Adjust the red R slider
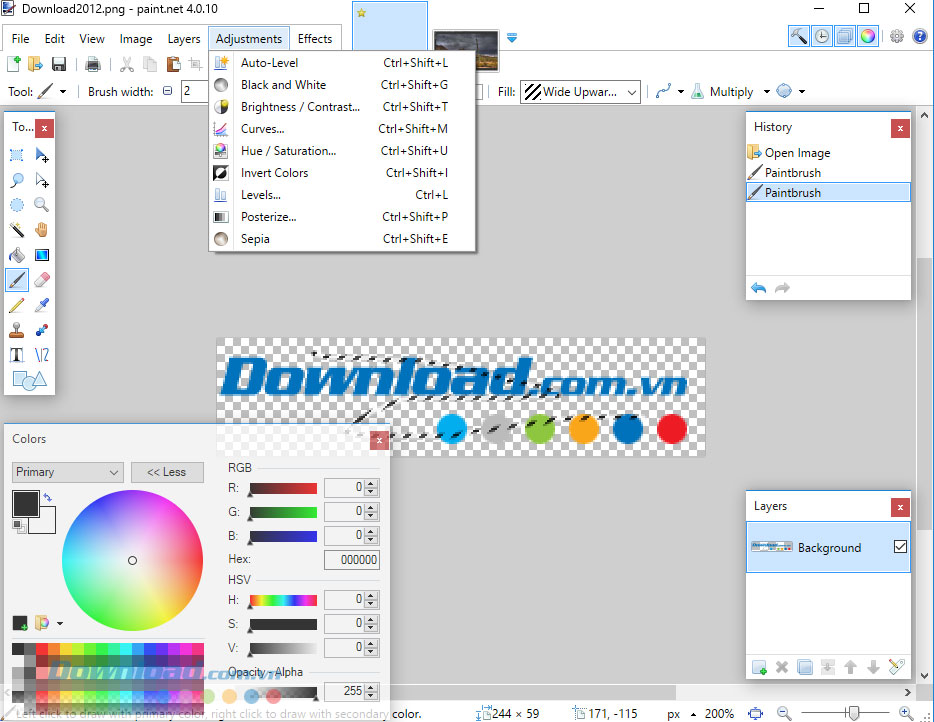Screen dimensions: 934x722 click(x=283, y=488)
